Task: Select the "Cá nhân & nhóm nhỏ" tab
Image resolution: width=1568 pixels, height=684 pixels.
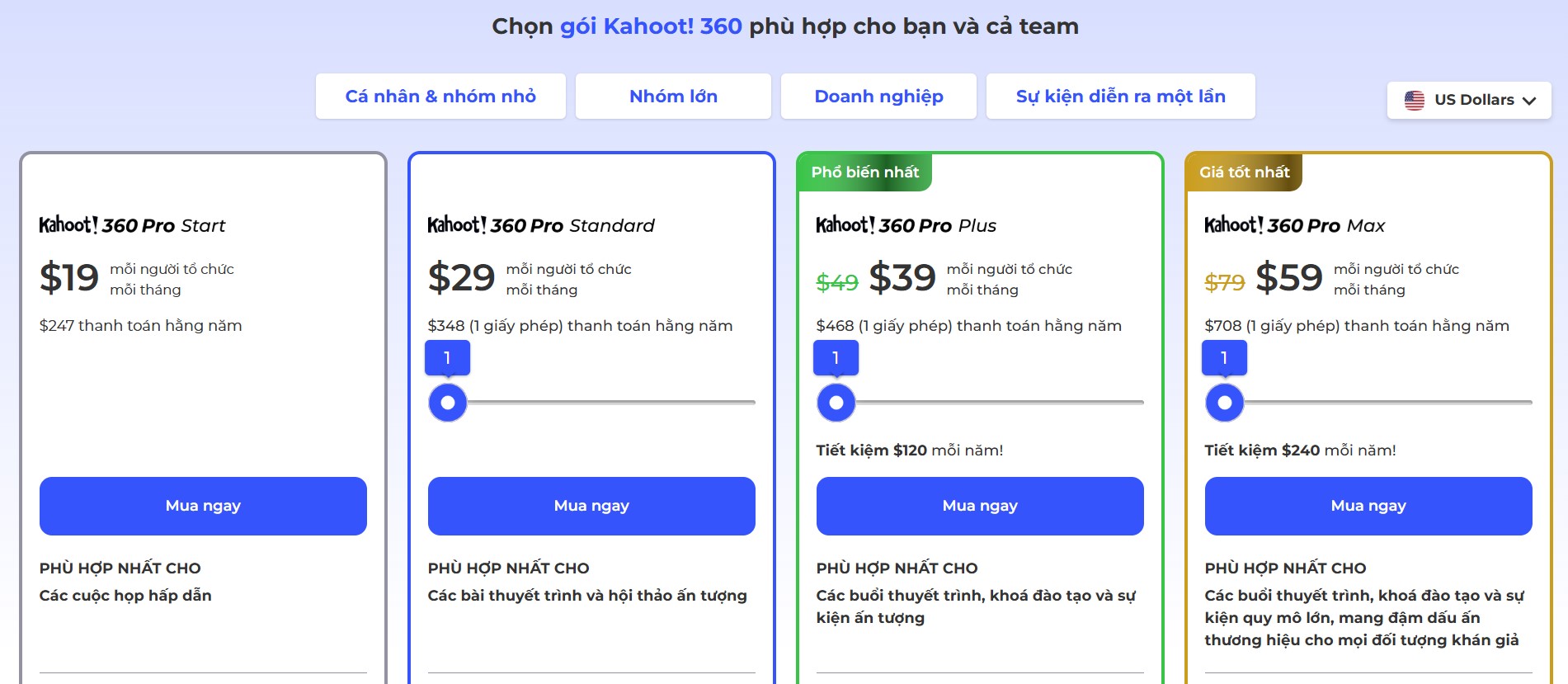Action: [x=440, y=97]
